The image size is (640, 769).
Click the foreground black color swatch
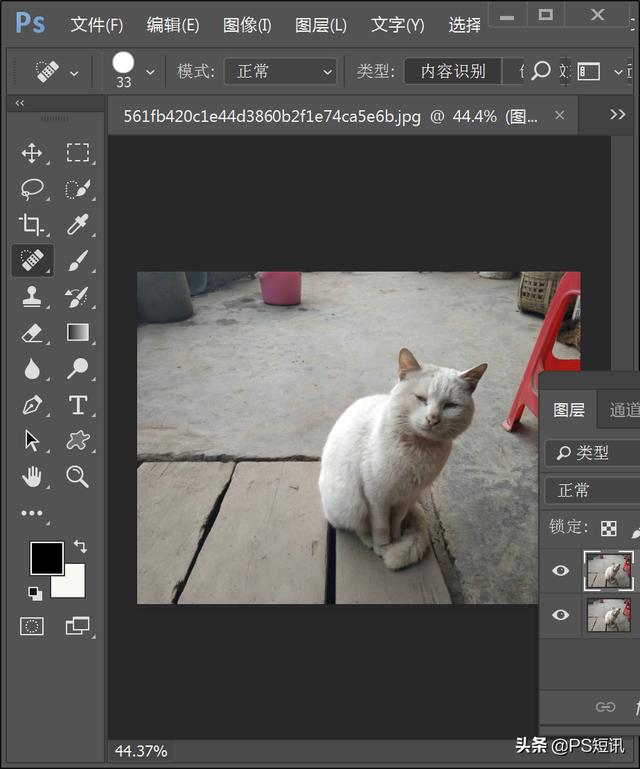click(x=47, y=558)
